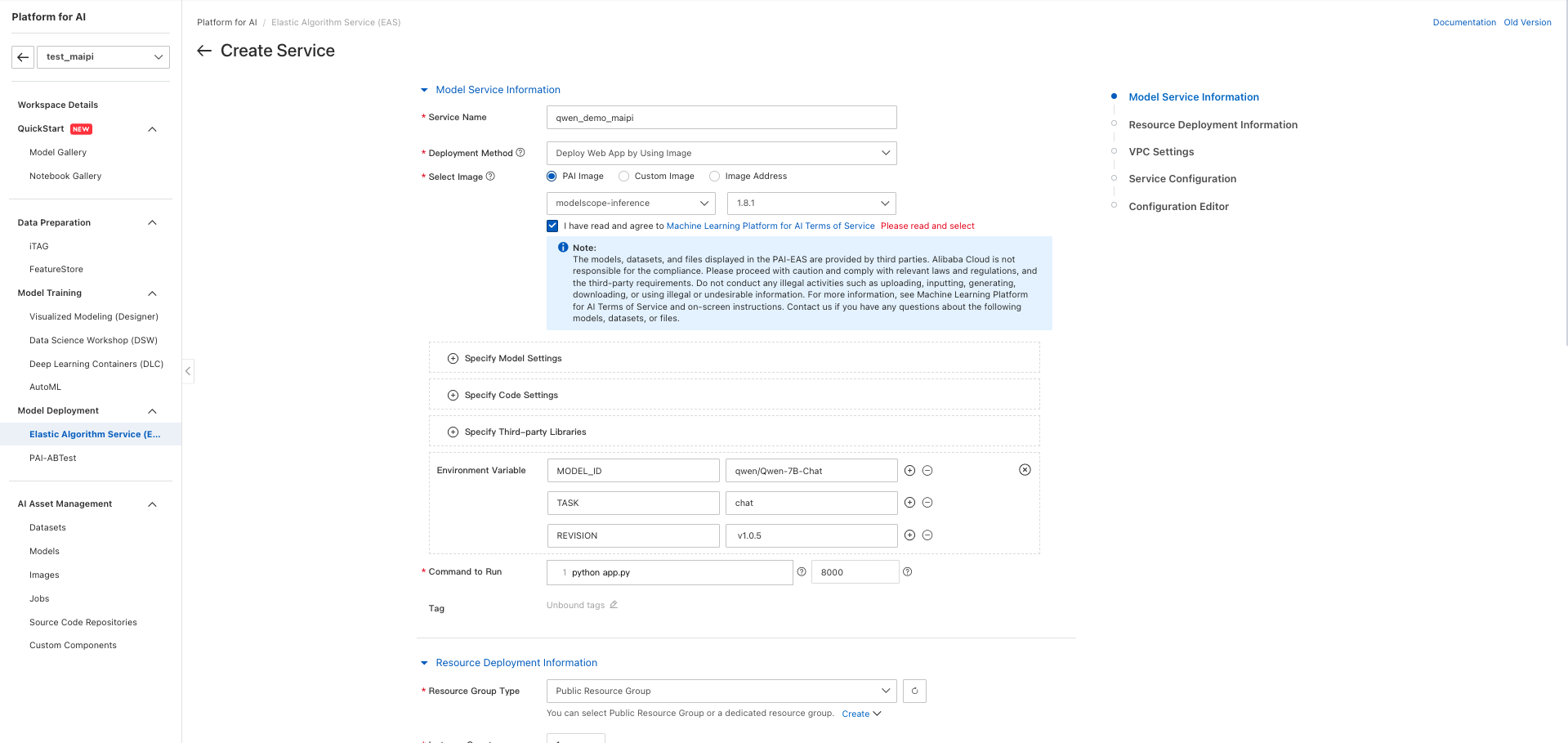The height and width of the screenshot is (743, 1568).
Task: Click the help icon beside port 8000
Action: coord(907,572)
